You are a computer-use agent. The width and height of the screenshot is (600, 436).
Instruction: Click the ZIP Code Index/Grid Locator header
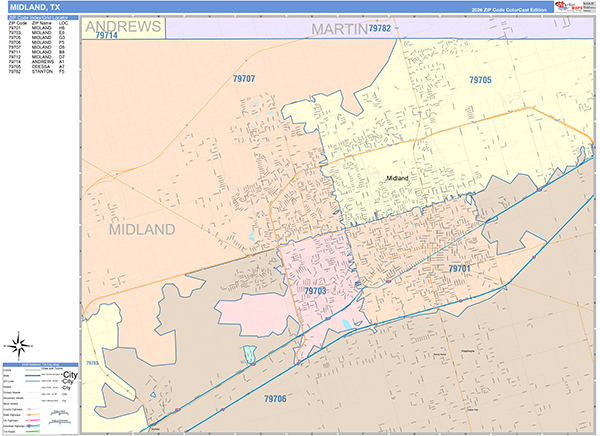point(43,18)
